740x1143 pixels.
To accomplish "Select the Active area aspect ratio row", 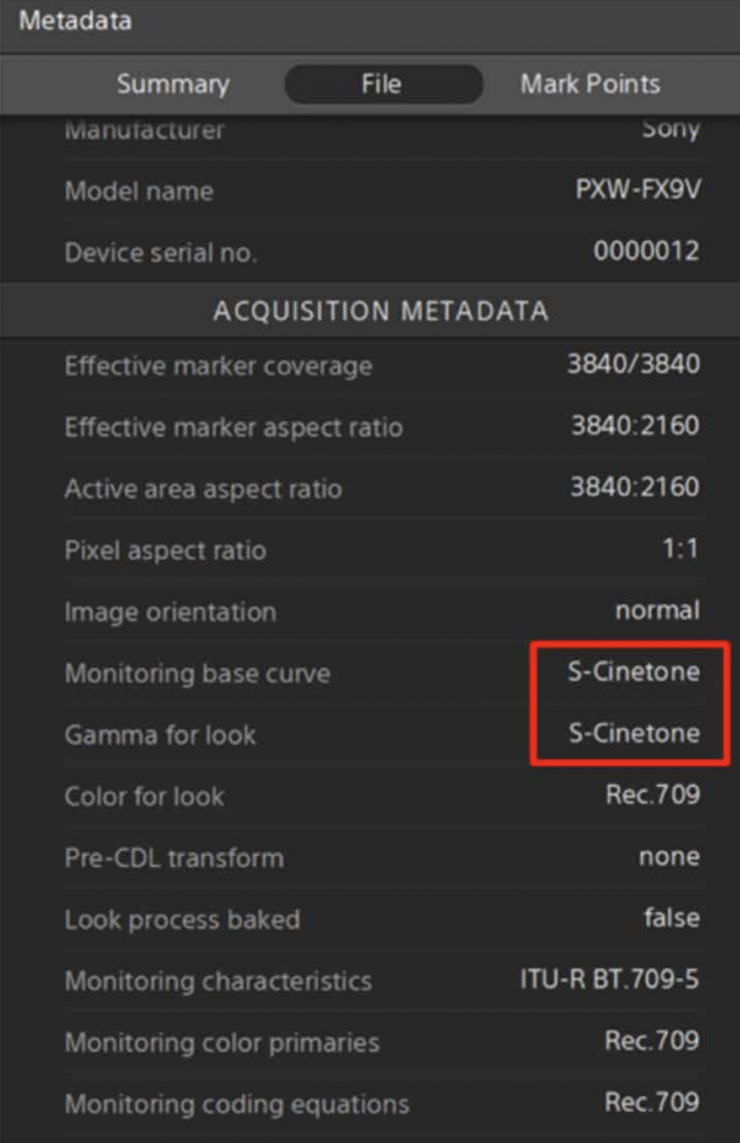I will 203,489.
